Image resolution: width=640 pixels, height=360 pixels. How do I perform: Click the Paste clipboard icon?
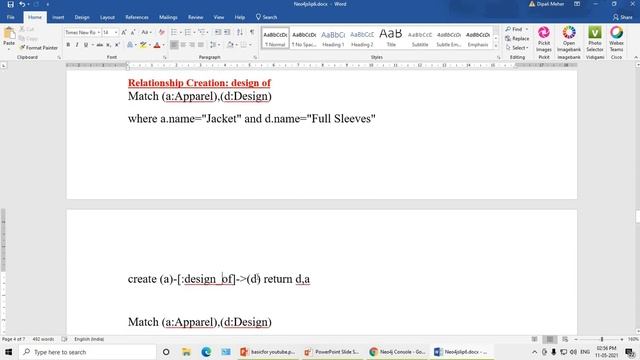click(9, 34)
